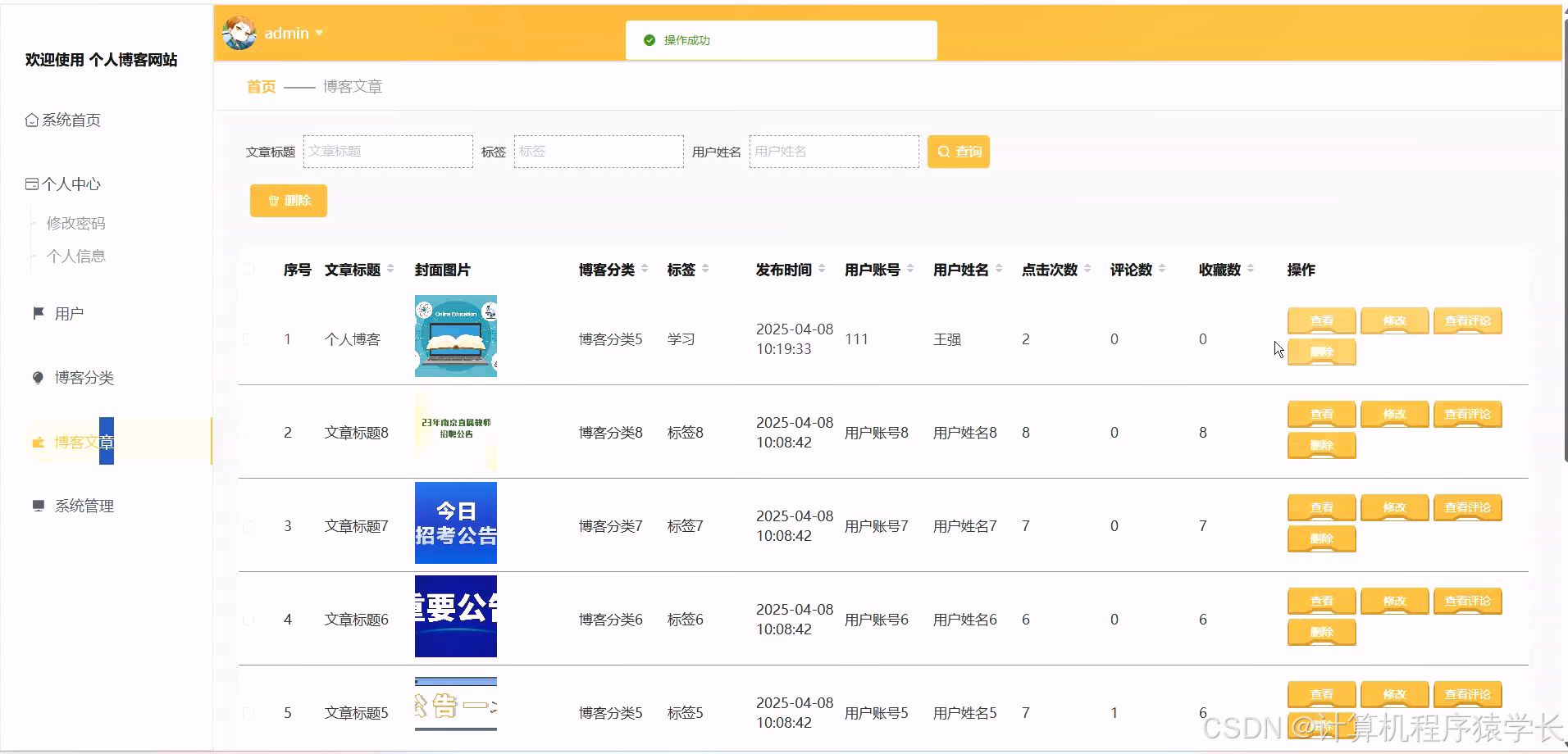1568x754 pixels.
Task: Open 修改密码 under 个人中心
Action: click(76, 223)
